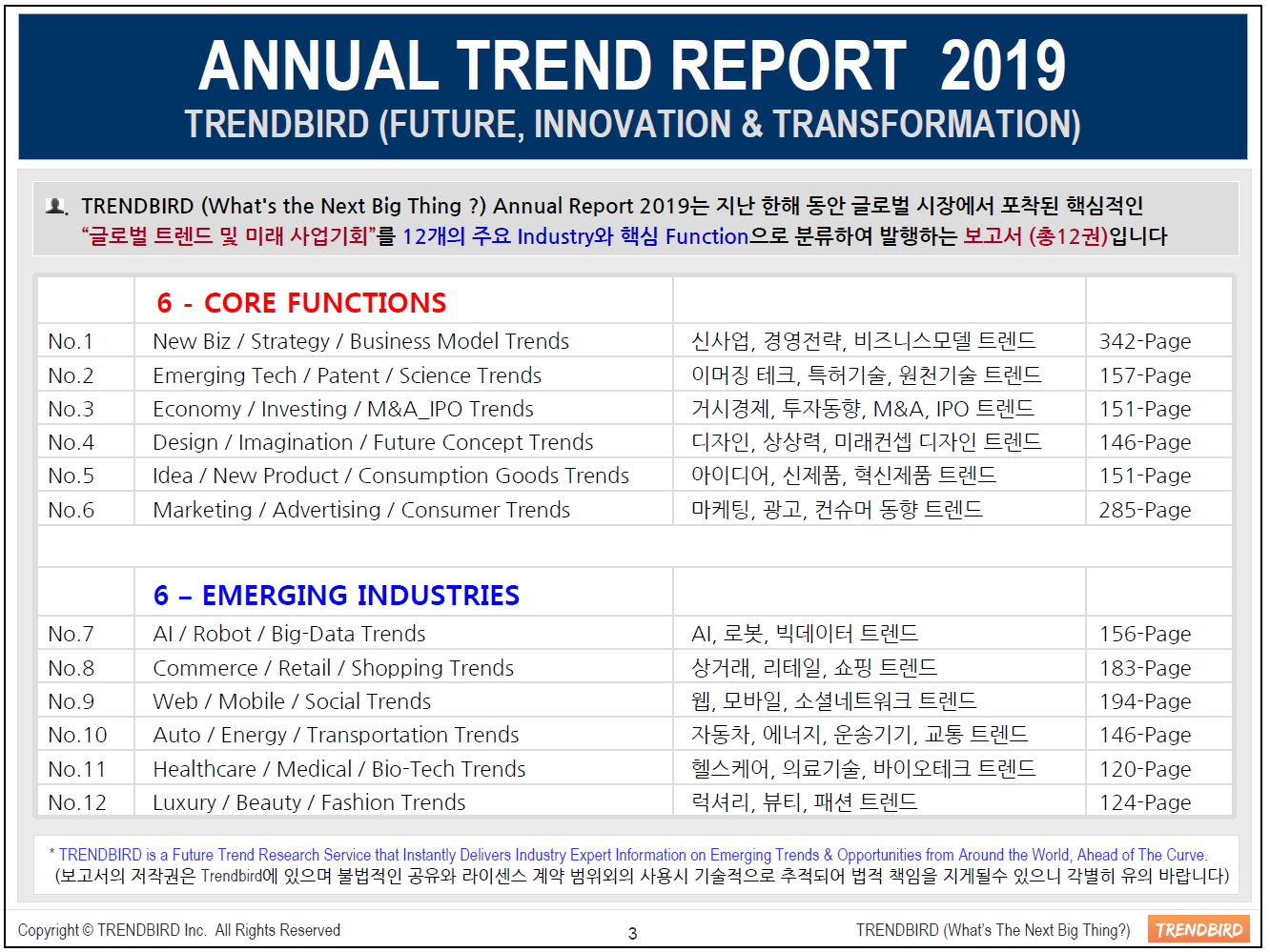Select the "ANNUAL TREND REPORT 2019" title
This screenshot has height=952, width=1270.
click(632, 66)
